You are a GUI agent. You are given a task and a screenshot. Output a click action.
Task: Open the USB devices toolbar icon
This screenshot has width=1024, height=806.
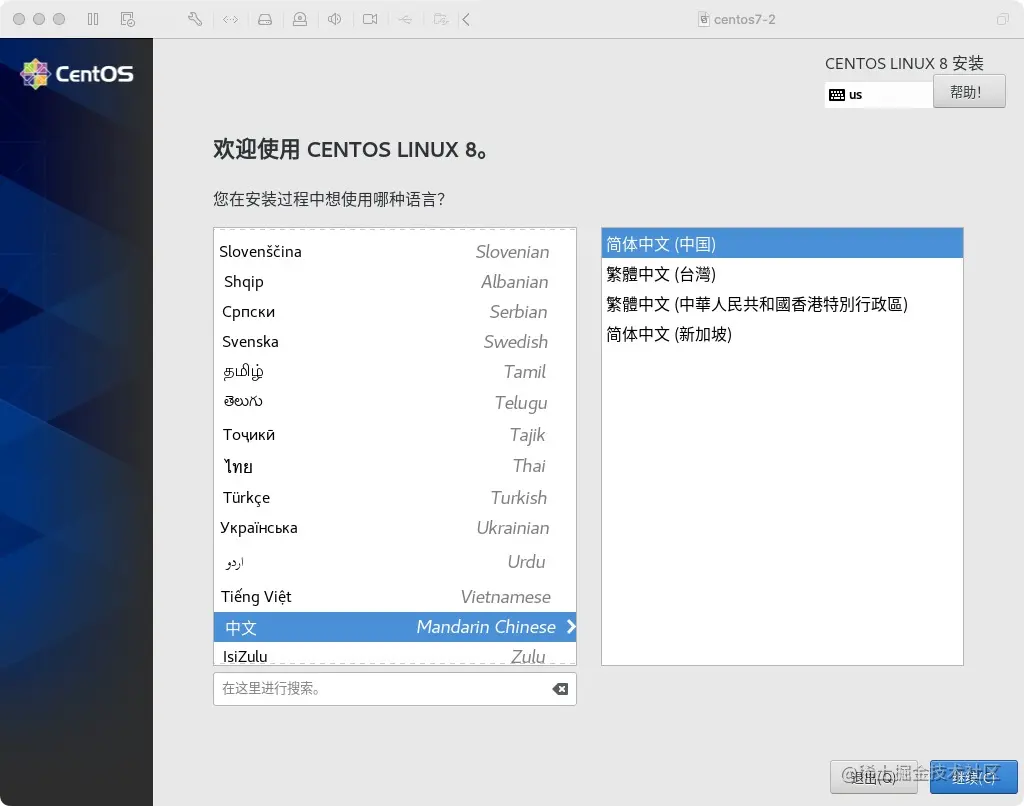point(404,18)
